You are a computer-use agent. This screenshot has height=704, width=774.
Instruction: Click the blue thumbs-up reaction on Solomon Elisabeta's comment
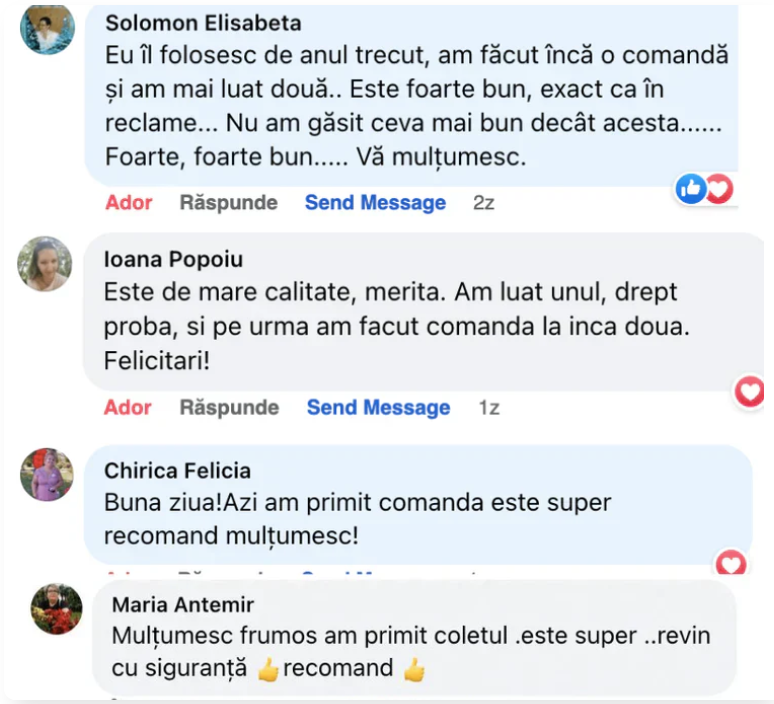691,188
